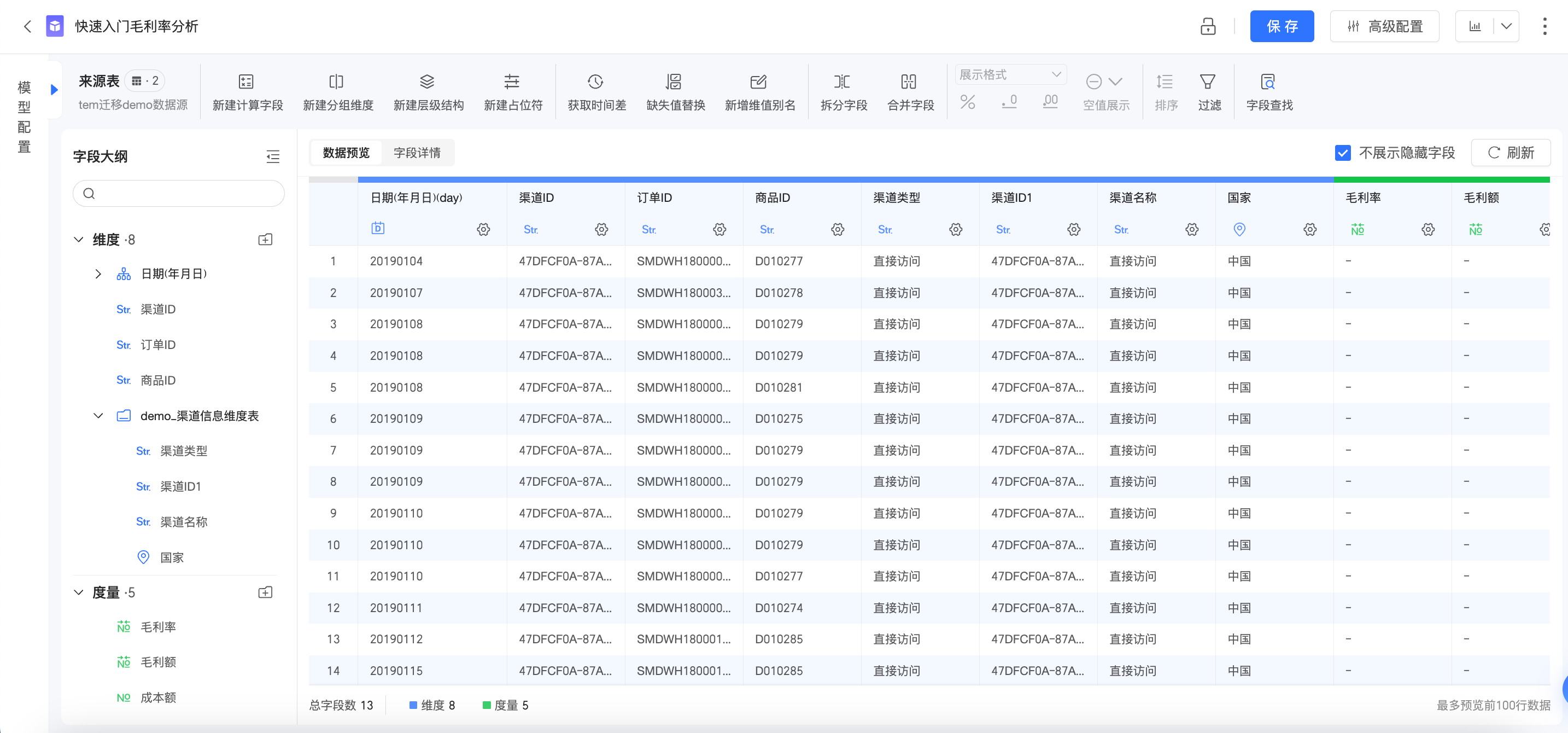Click the 毛利率 column header

pyautogui.click(x=1363, y=198)
